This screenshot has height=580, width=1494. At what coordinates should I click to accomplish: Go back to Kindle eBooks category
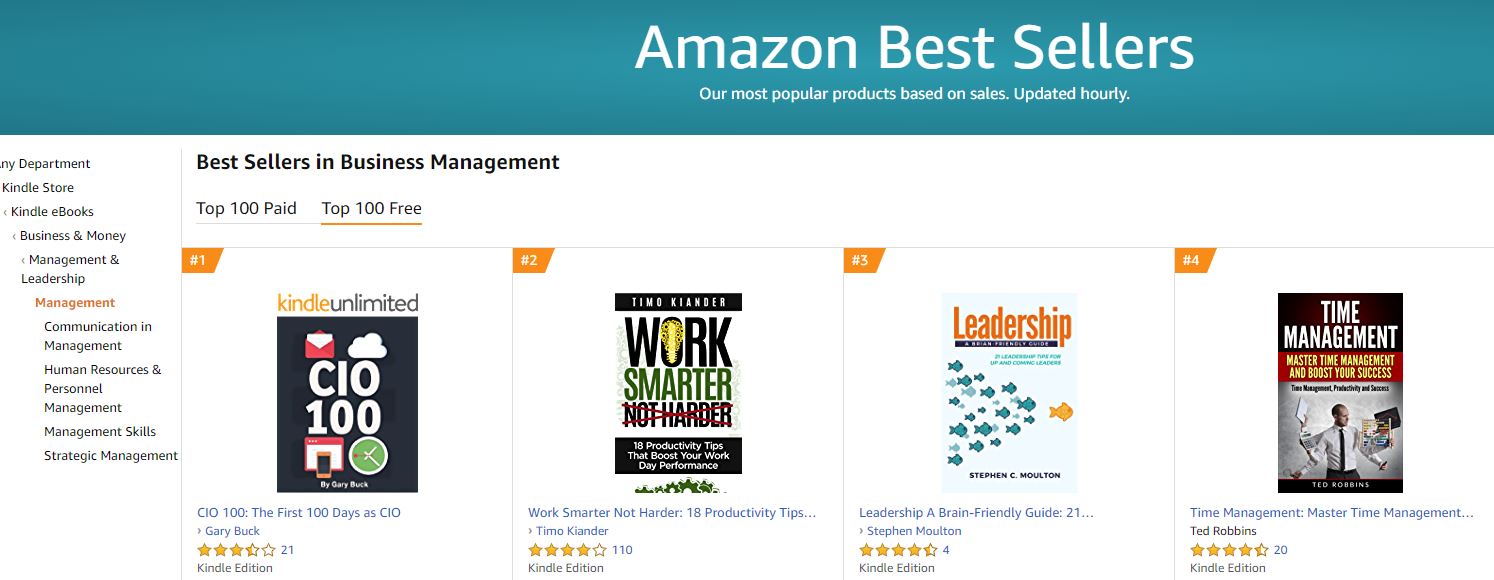[52, 212]
